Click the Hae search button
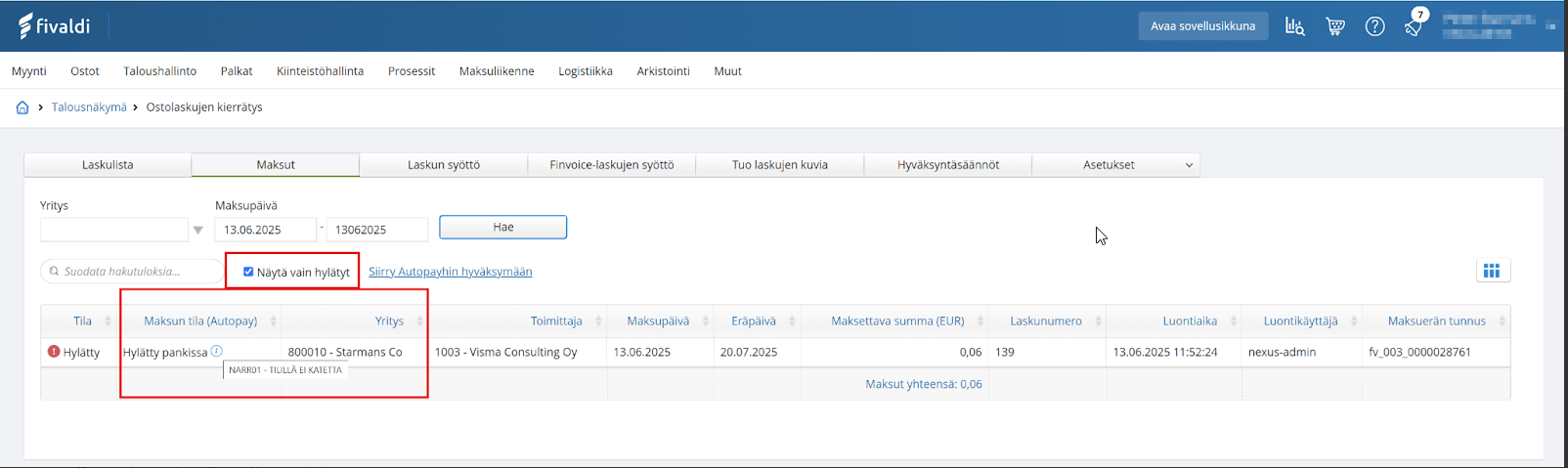 point(503,227)
